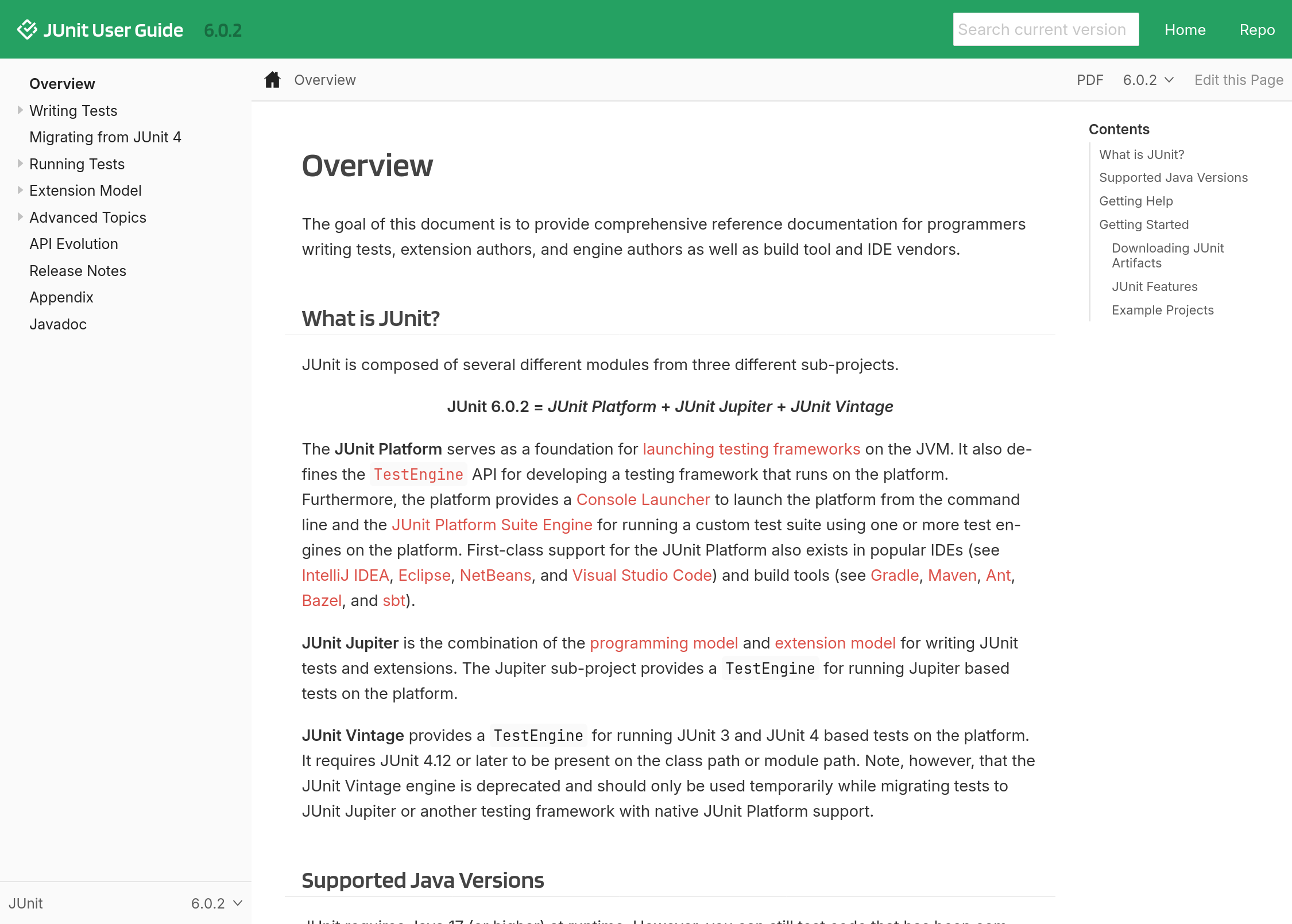Open the version dropdown next to PDF
Viewport: 1292px width, 924px height.
point(1148,80)
